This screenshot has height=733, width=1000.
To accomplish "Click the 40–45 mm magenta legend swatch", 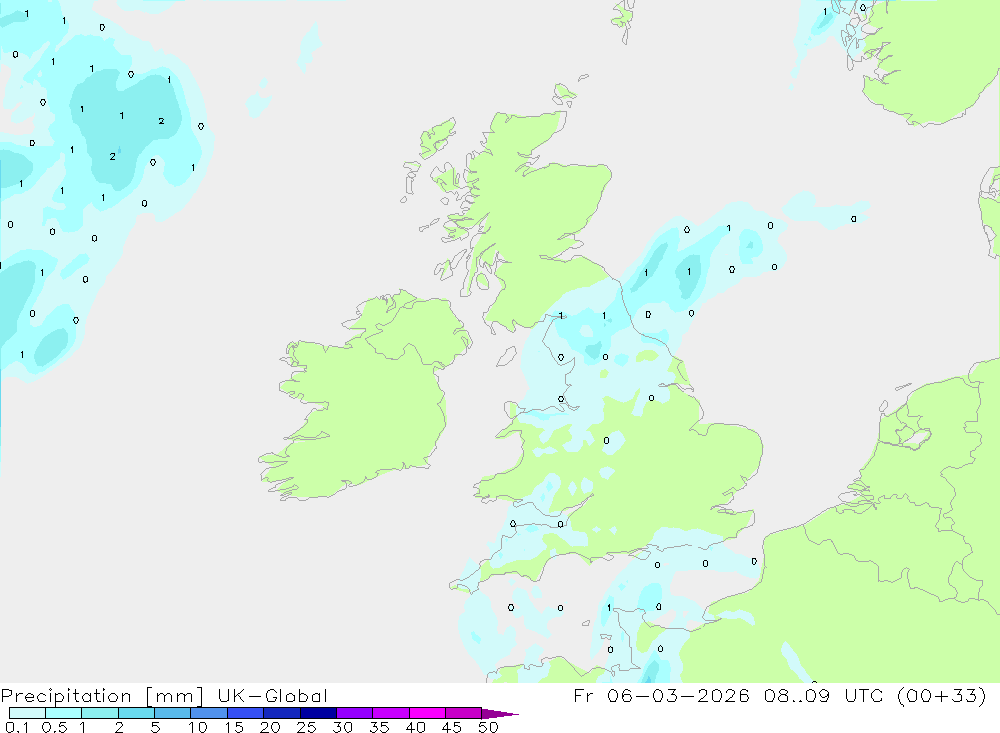I will [427, 713].
